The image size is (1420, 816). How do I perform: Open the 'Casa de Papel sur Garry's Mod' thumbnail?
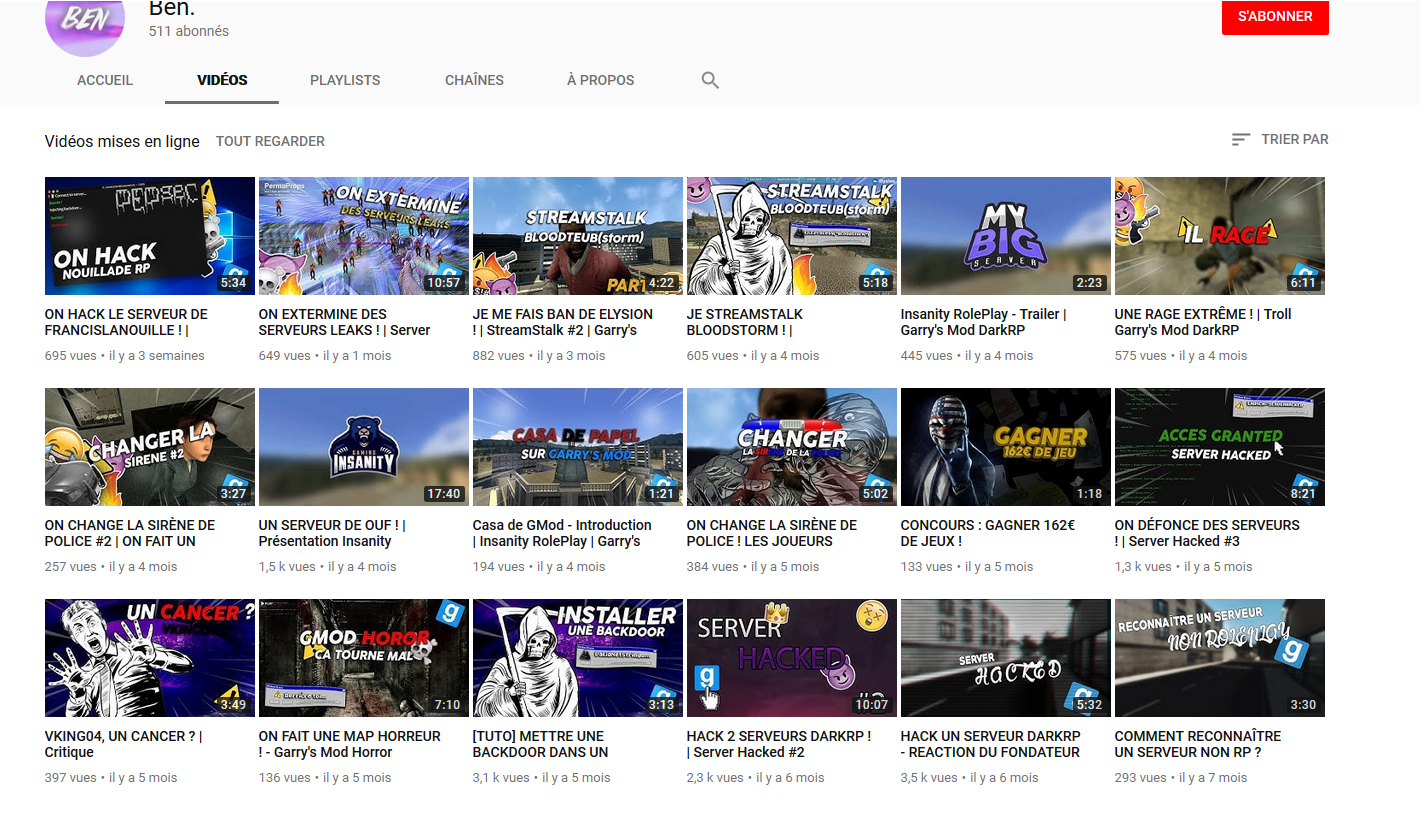[x=578, y=447]
